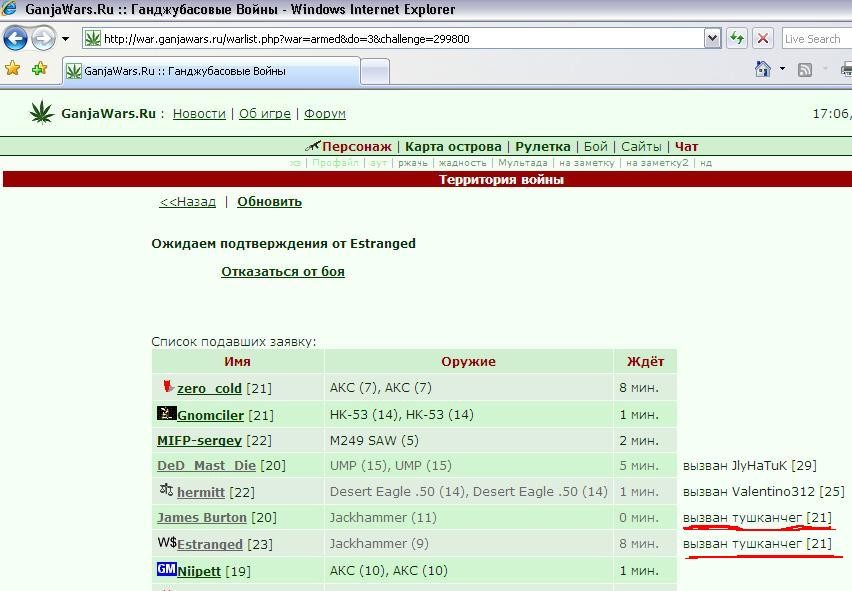Viewport: 852px width, 591px height.
Task: Click Add to Favorites icon
Action: (x=39, y=68)
